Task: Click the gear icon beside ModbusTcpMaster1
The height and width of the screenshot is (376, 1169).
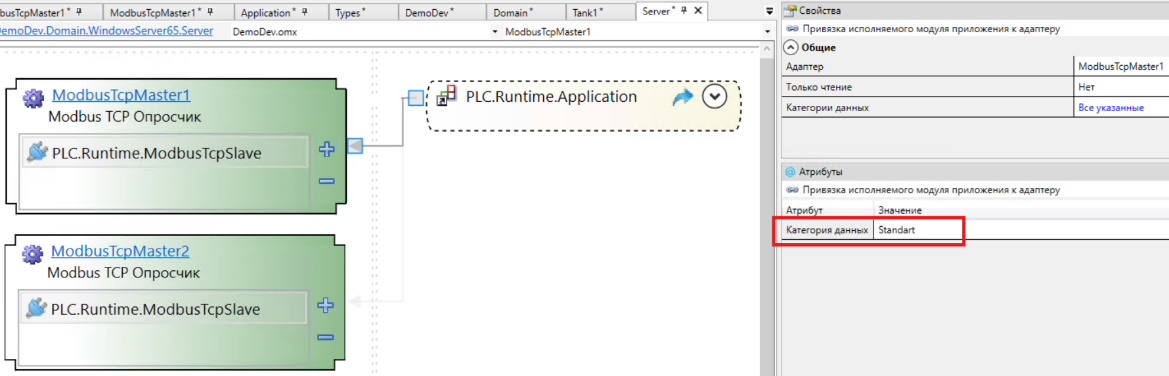Action: [34, 98]
